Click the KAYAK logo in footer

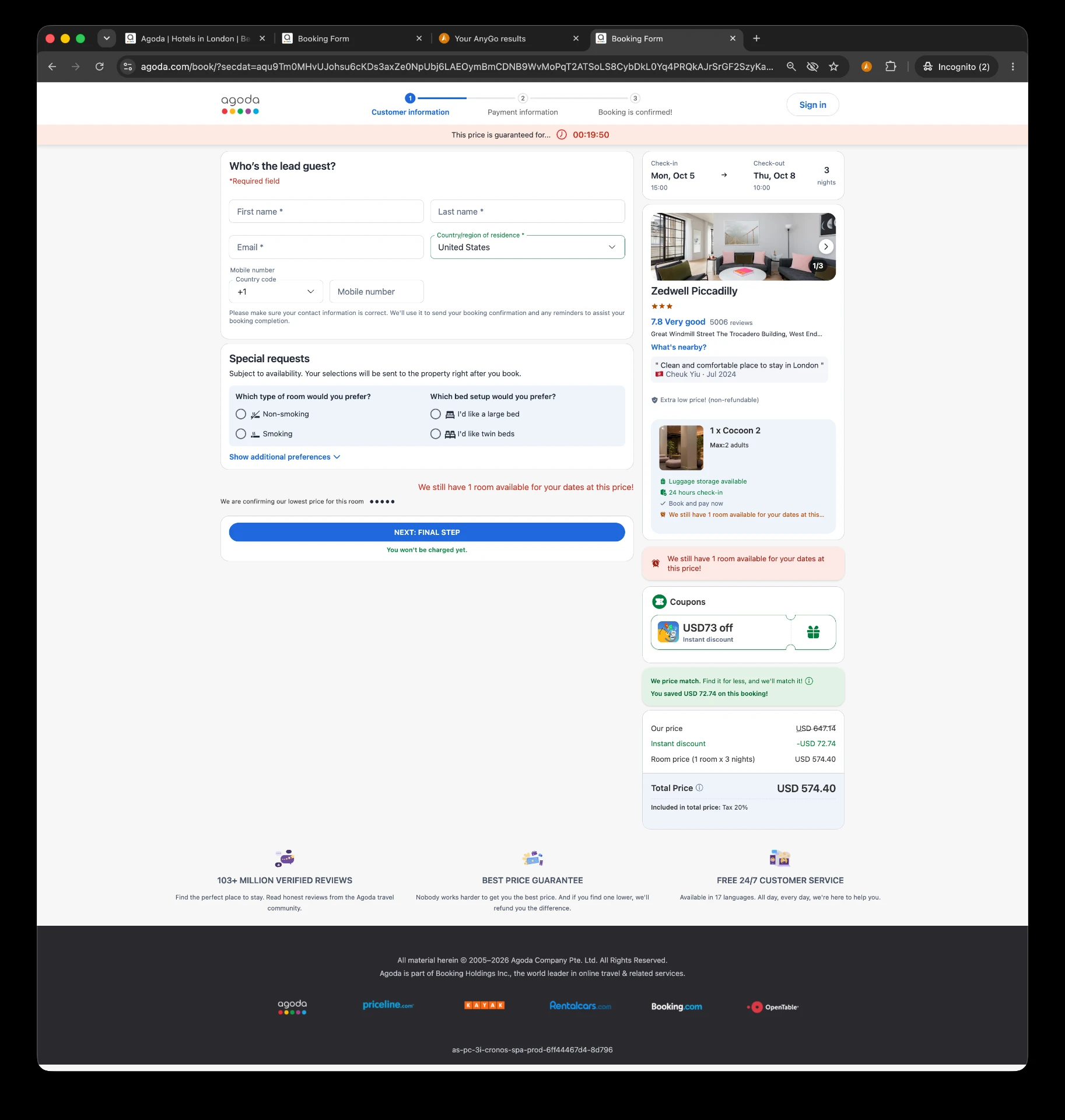coord(484,1005)
